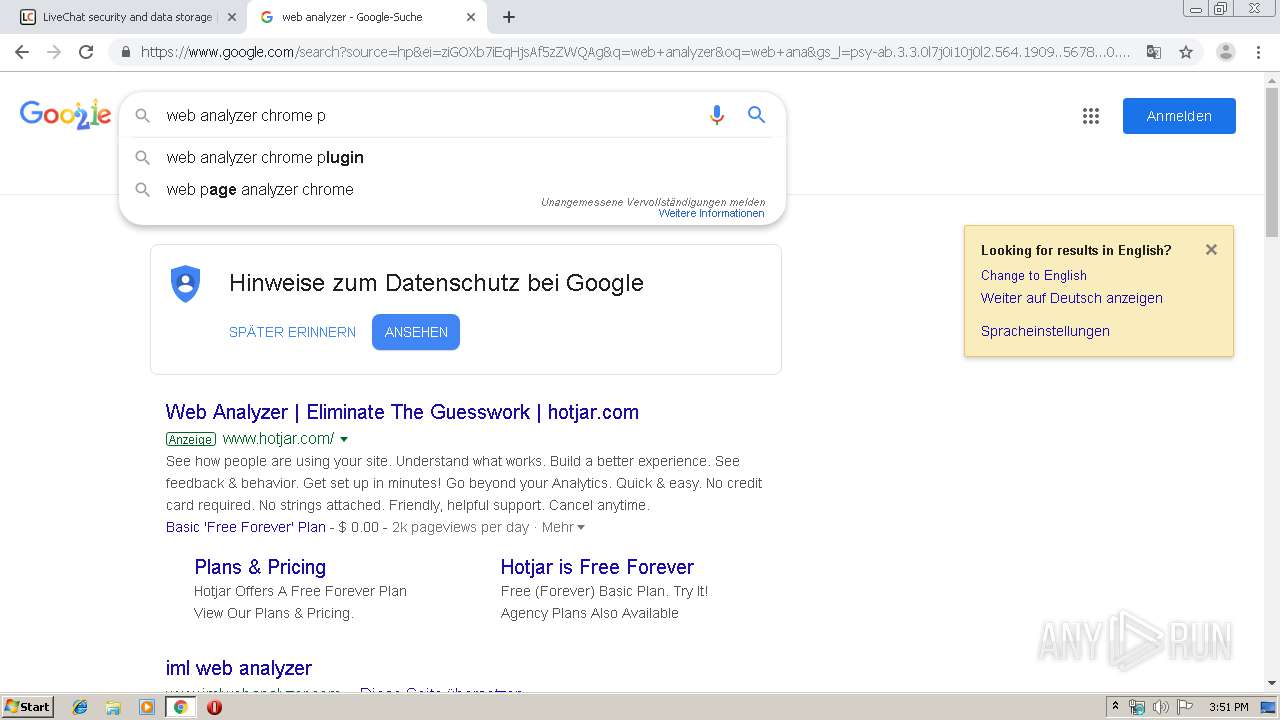This screenshot has height=720, width=1280.
Task: Dismiss the English results notice
Action: point(1211,250)
